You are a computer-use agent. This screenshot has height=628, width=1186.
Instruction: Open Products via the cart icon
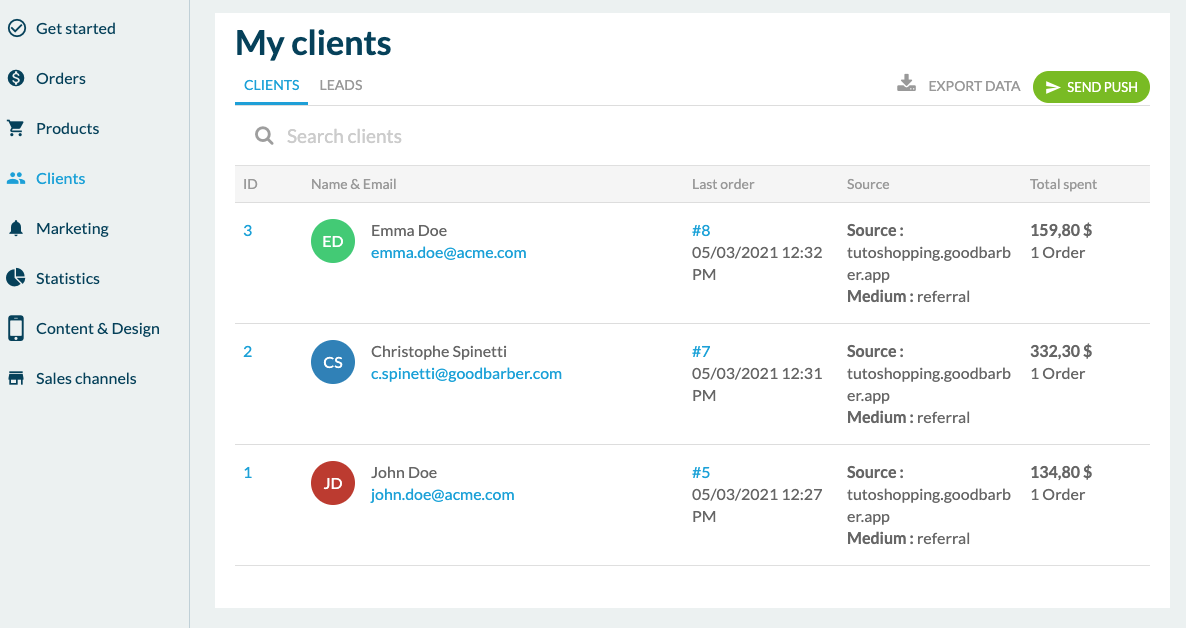click(x=16, y=128)
